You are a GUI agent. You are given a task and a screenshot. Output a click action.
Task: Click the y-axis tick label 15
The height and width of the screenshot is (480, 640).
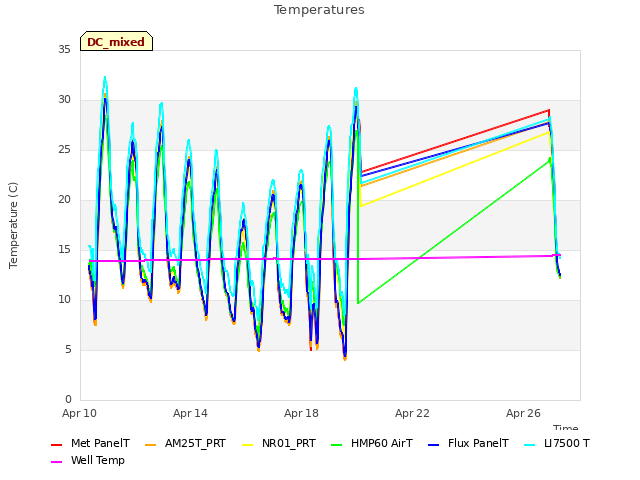point(64,250)
